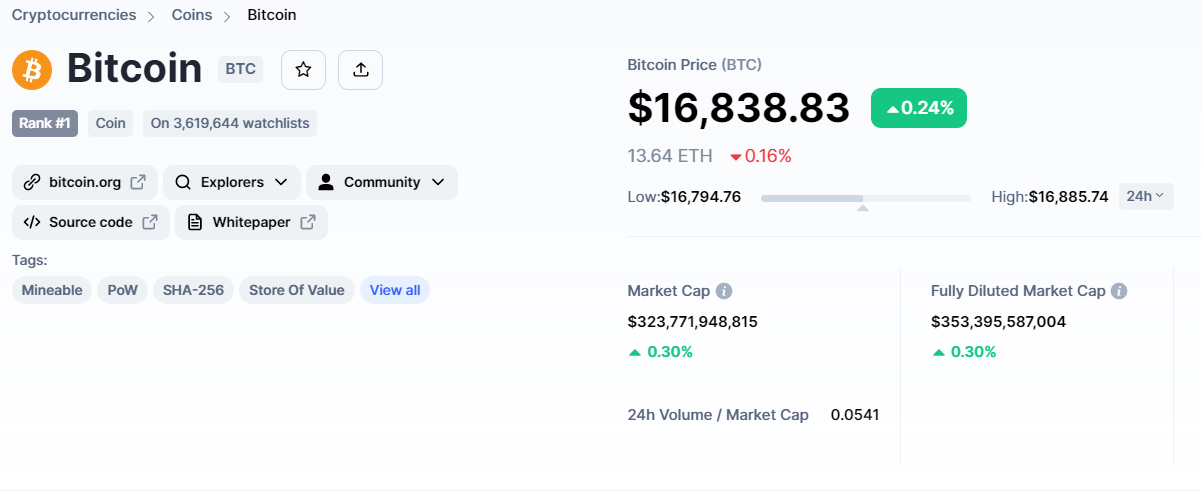View all Bitcoin tags

click(x=395, y=290)
